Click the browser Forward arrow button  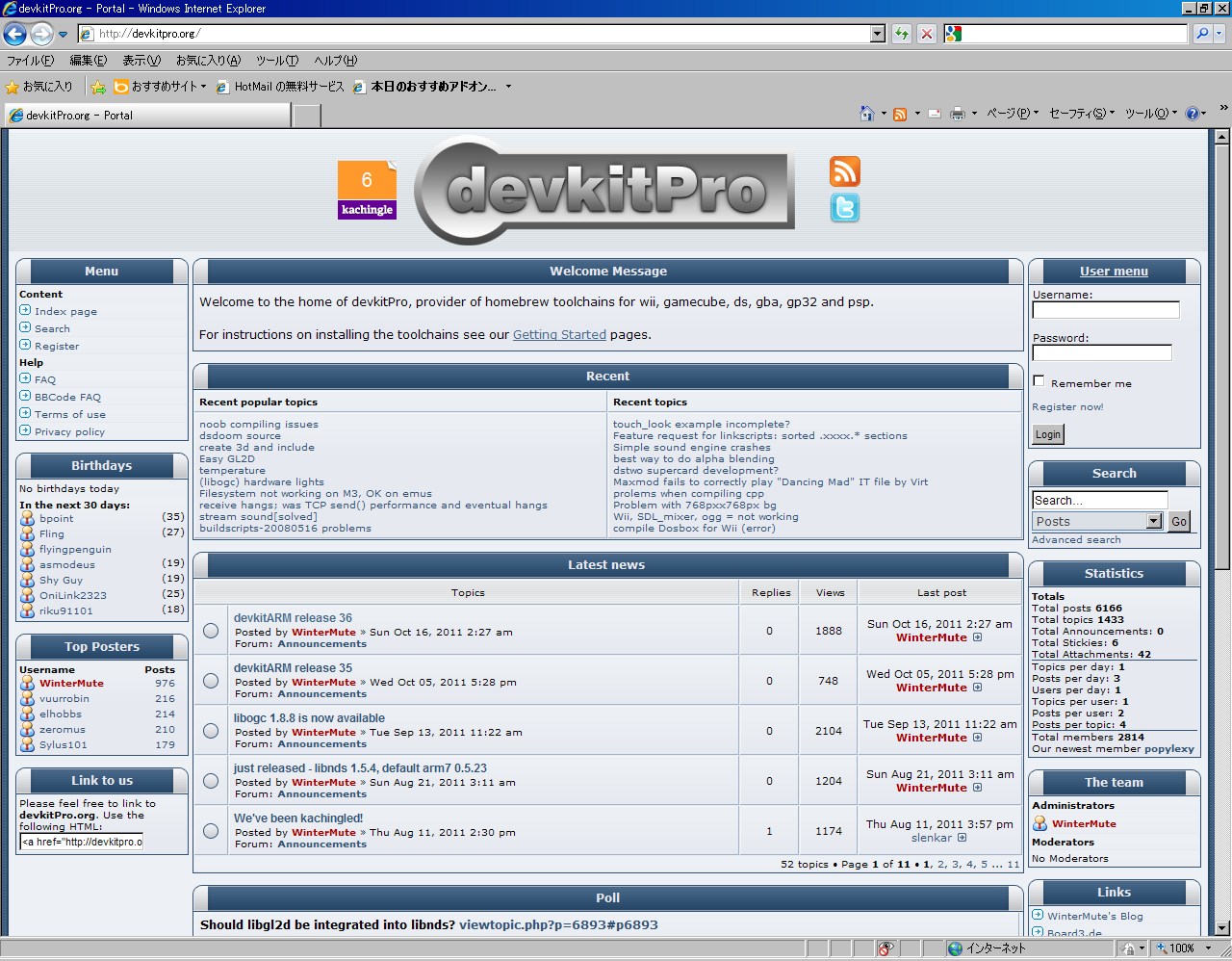tap(41, 34)
